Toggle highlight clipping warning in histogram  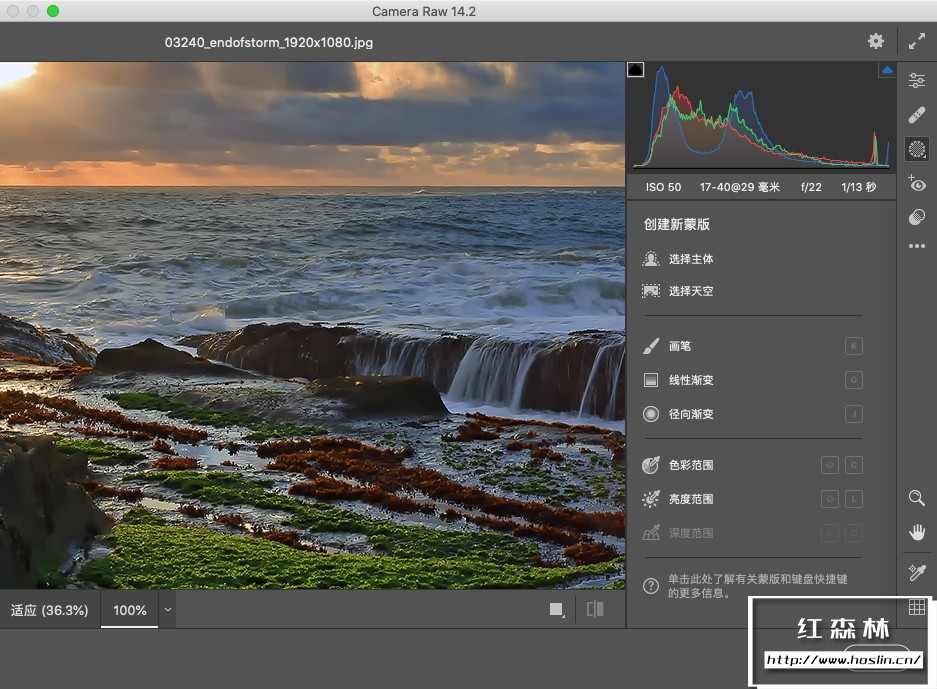pos(886,70)
